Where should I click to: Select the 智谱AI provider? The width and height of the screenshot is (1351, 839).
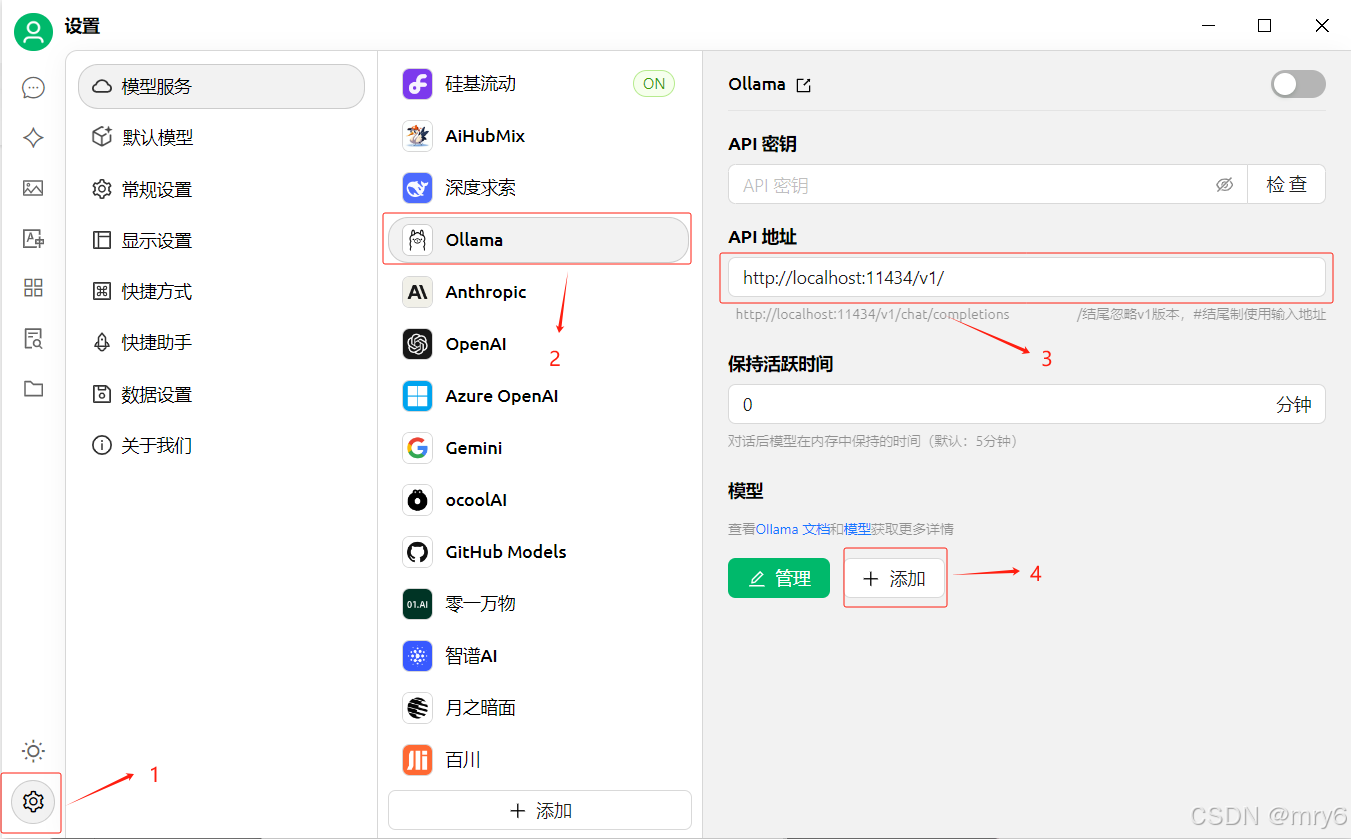tap(539, 656)
